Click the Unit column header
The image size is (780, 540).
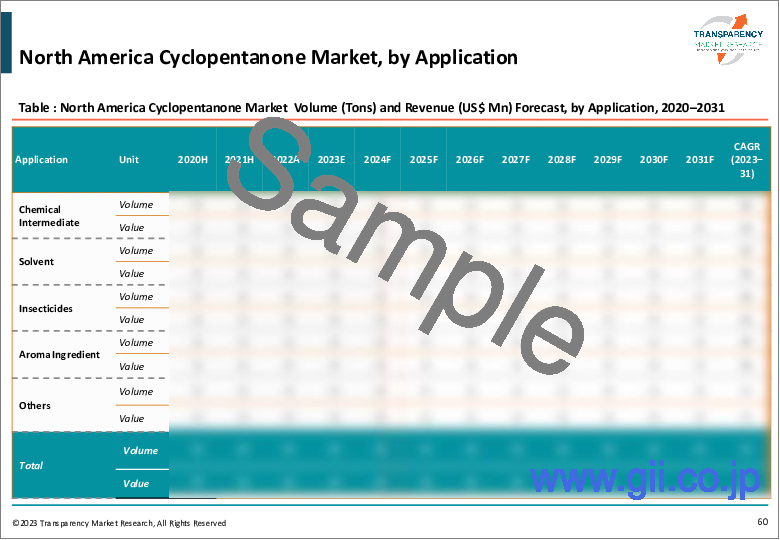click(129, 160)
